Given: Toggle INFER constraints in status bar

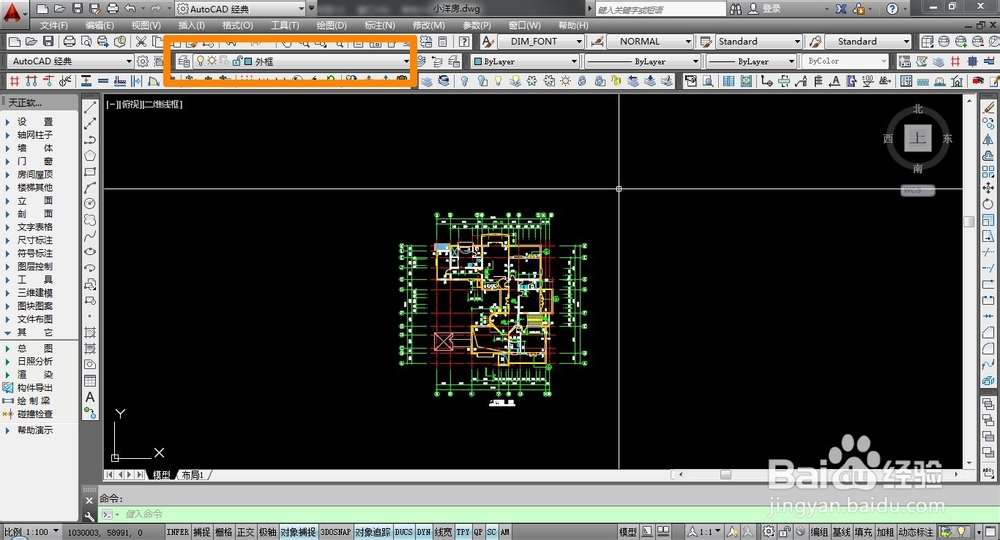Looking at the screenshot, I should pyautogui.click(x=178, y=532).
